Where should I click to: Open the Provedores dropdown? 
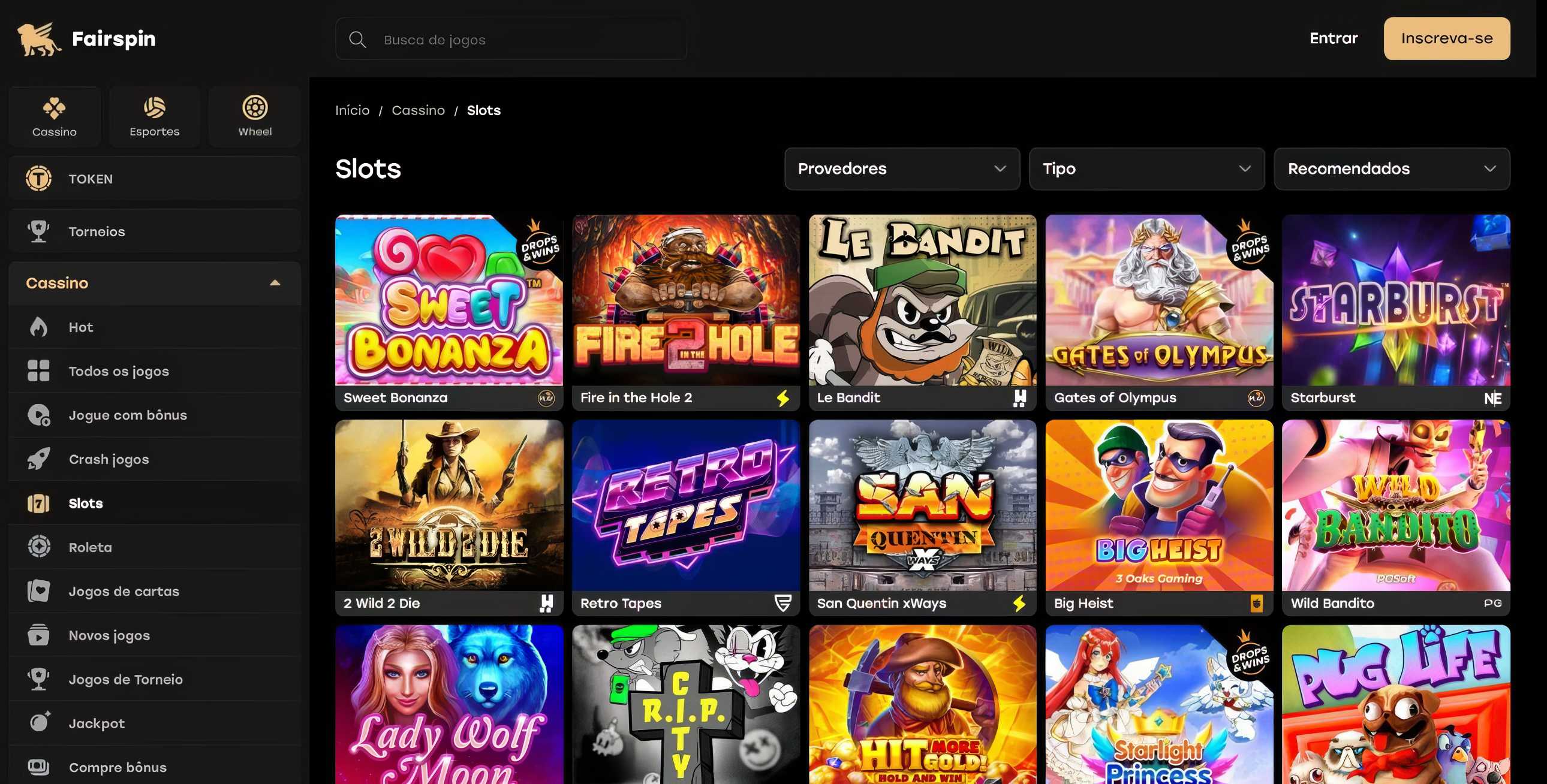901,168
